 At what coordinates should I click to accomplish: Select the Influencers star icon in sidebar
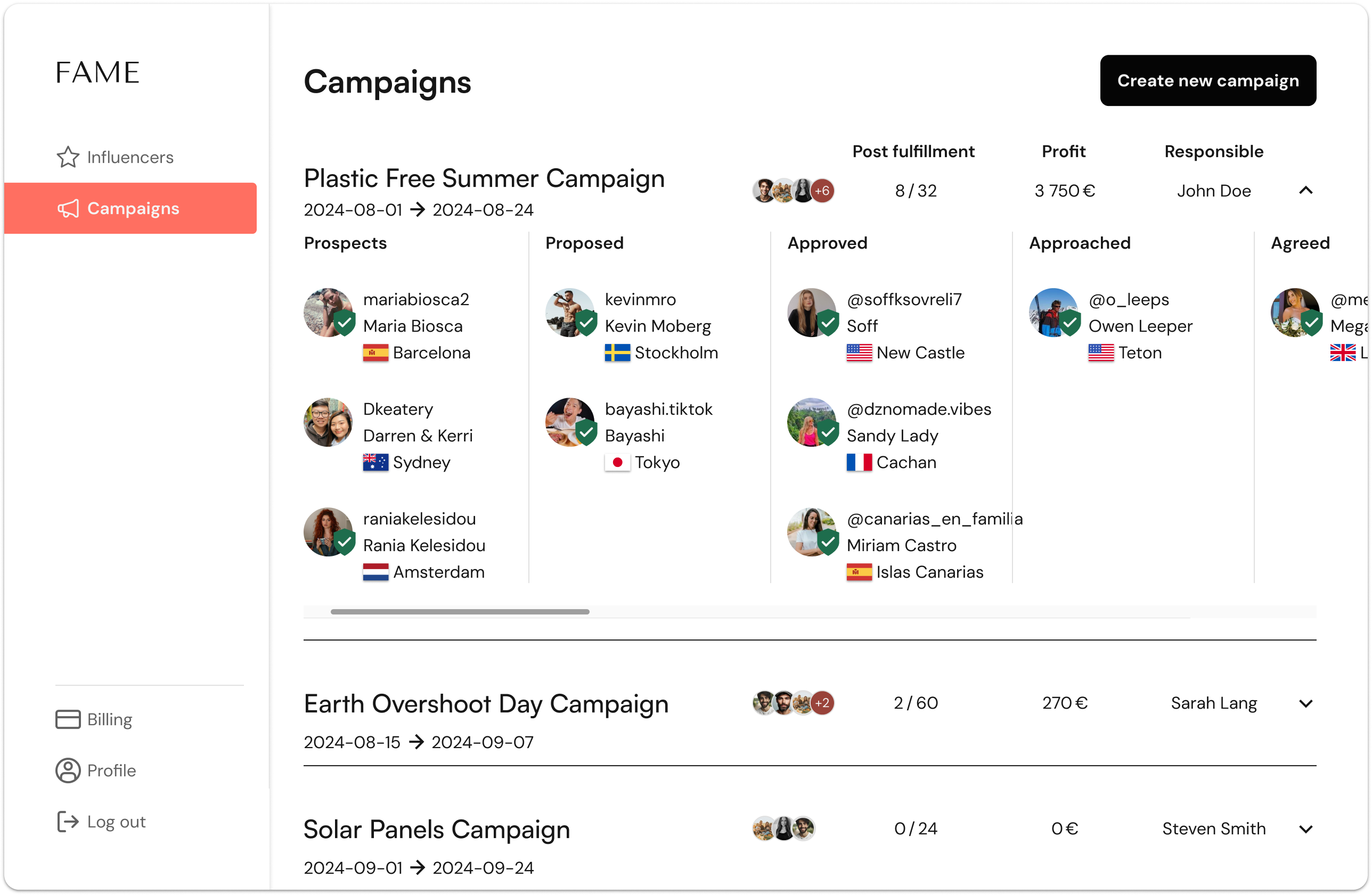click(x=68, y=157)
